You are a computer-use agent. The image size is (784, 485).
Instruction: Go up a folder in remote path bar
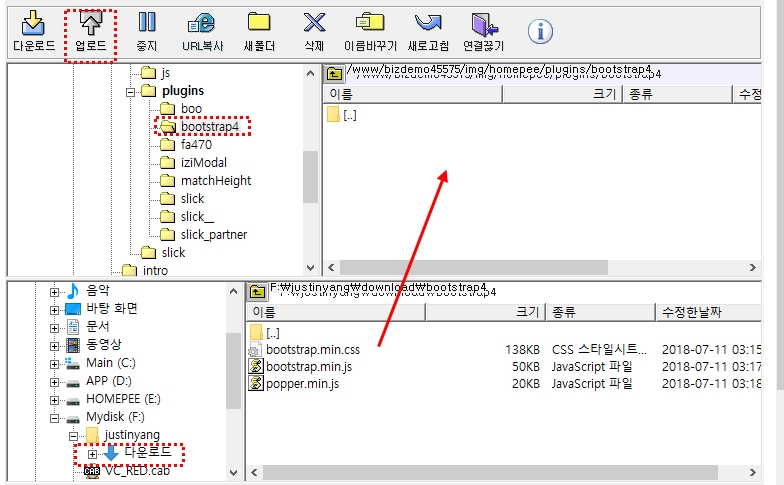pyautogui.click(x=335, y=72)
